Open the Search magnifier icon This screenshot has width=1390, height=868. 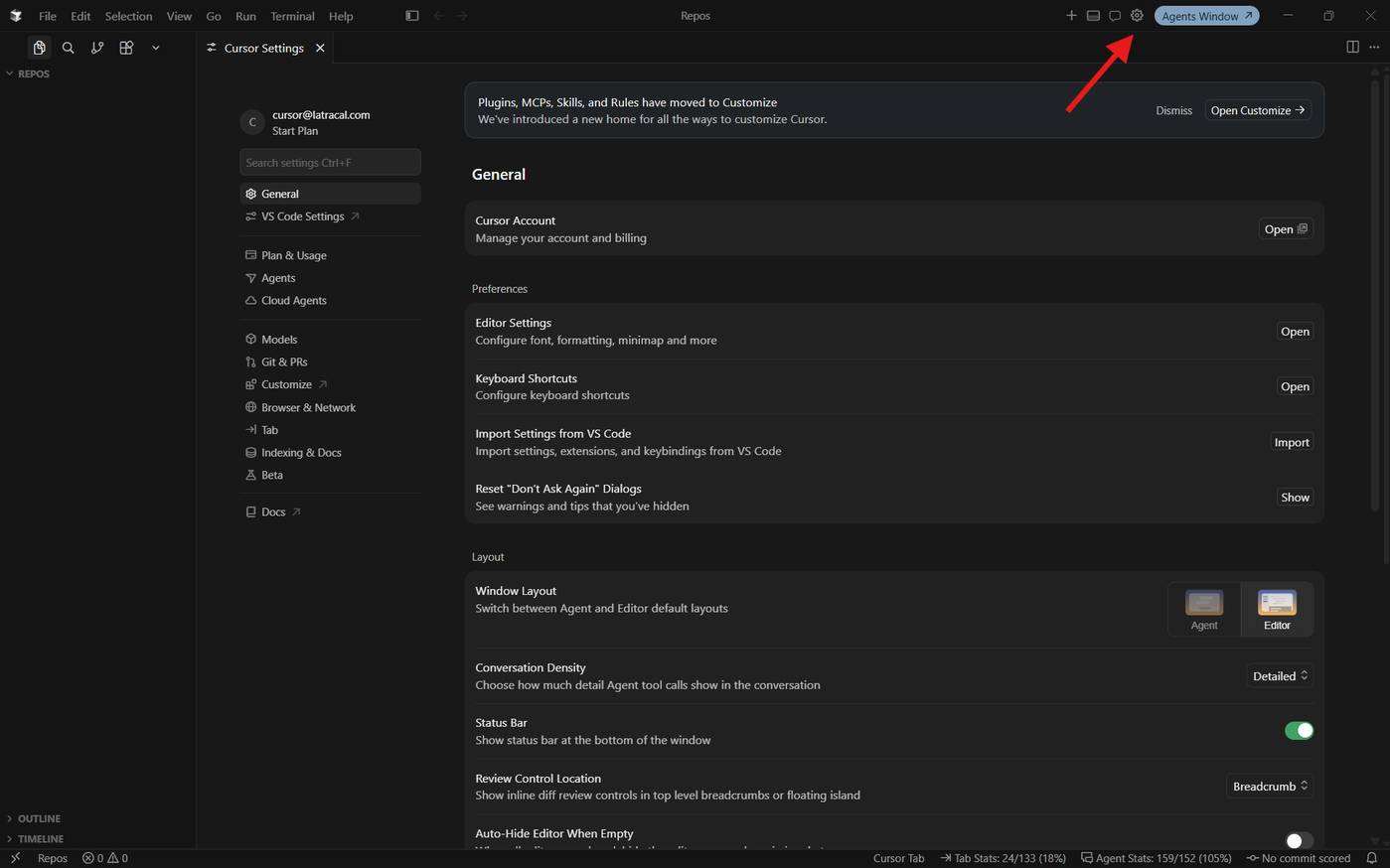(x=68, y=48)
